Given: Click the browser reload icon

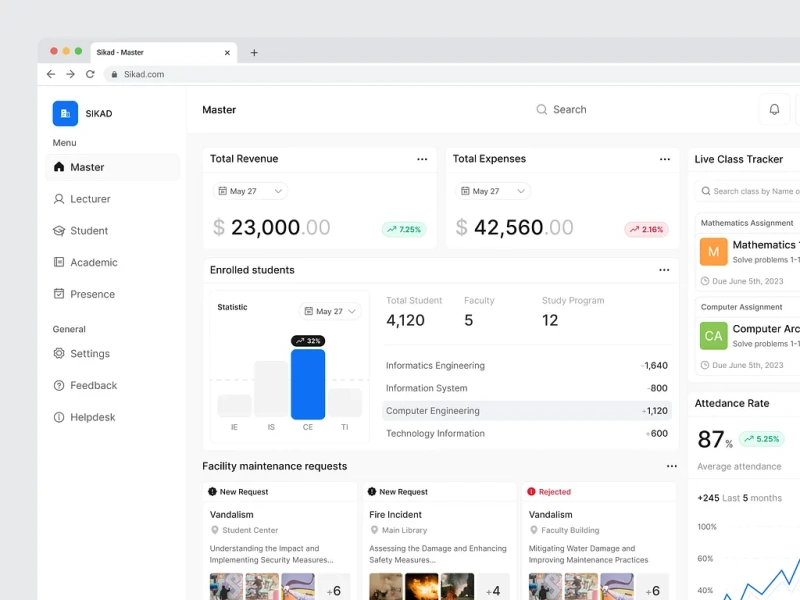Looking at the screenshot, I should pyautogui.click(x=90, y=74).
